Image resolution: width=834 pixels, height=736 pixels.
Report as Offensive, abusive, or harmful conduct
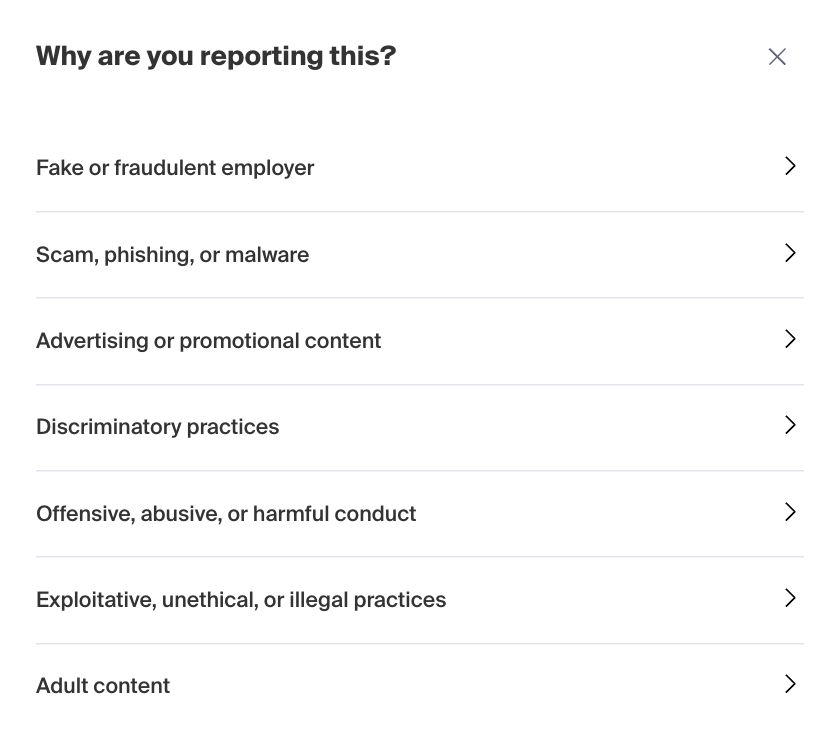click(x=226, y=513)
